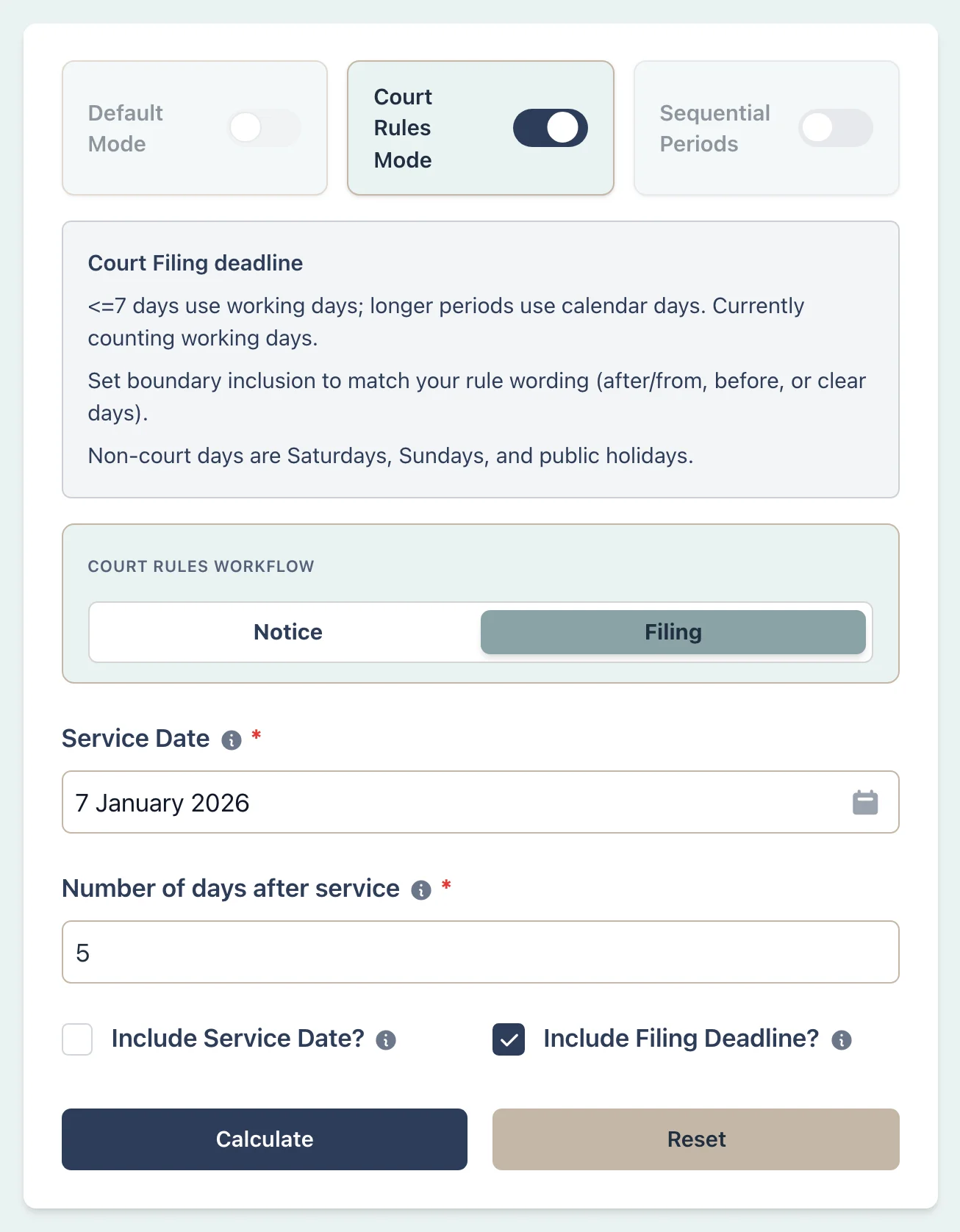Select the Sequential Periods card label

pyautogui.click(x=714, y=128)
